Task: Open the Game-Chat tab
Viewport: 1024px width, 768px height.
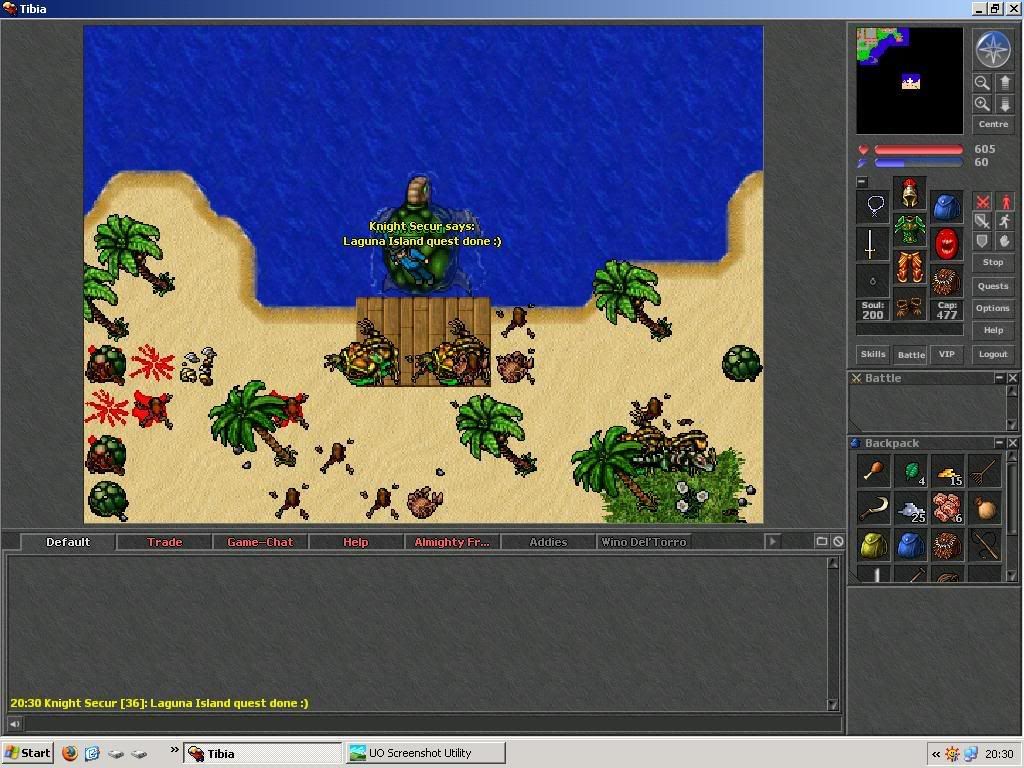Action: (x=260, y=542)
